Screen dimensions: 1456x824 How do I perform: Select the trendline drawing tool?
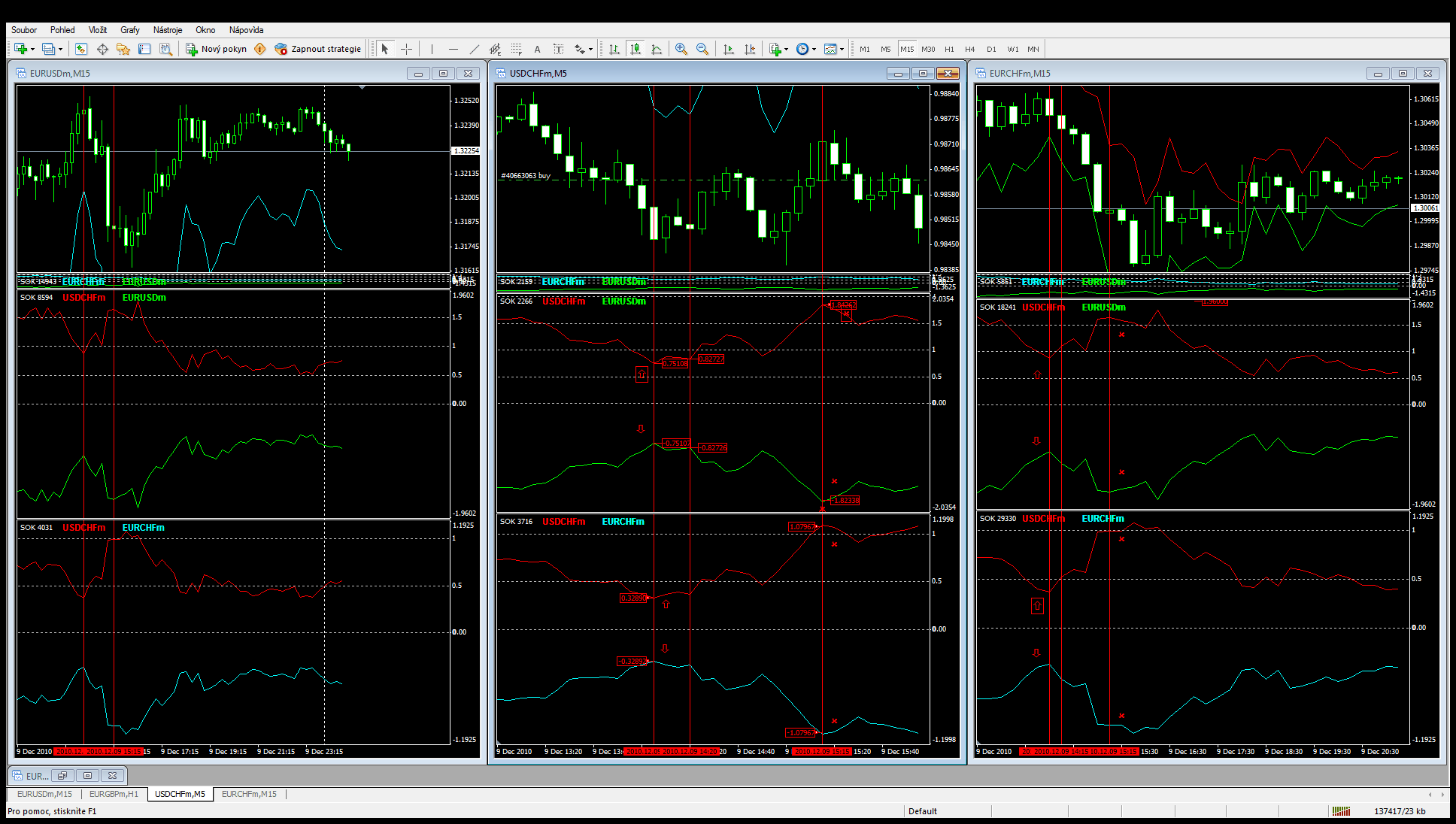(474, 49)
